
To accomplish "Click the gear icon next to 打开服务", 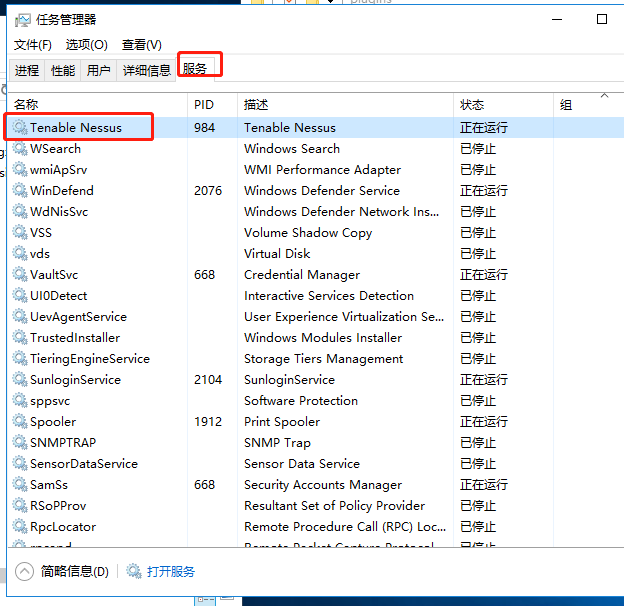I will click(134, 571).
